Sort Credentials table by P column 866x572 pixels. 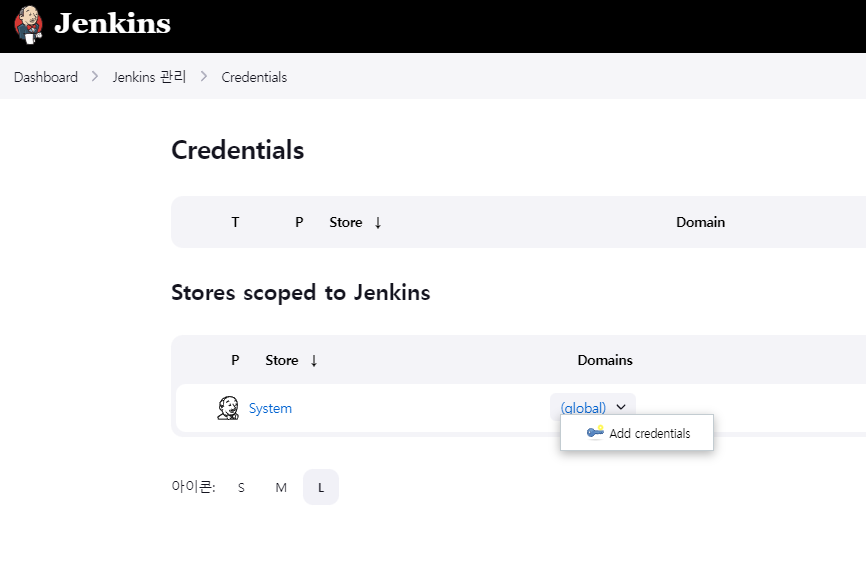pyautogui.click(x=299, y=222)
